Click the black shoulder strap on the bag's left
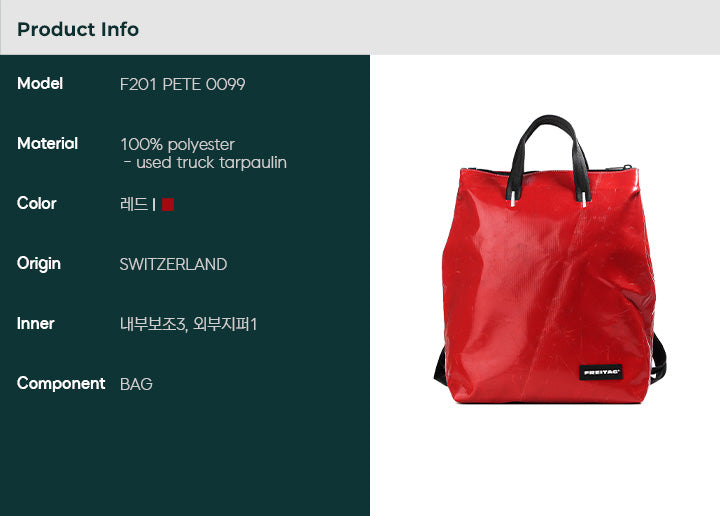This screenshot has width=720, height=516. point(439,366)
